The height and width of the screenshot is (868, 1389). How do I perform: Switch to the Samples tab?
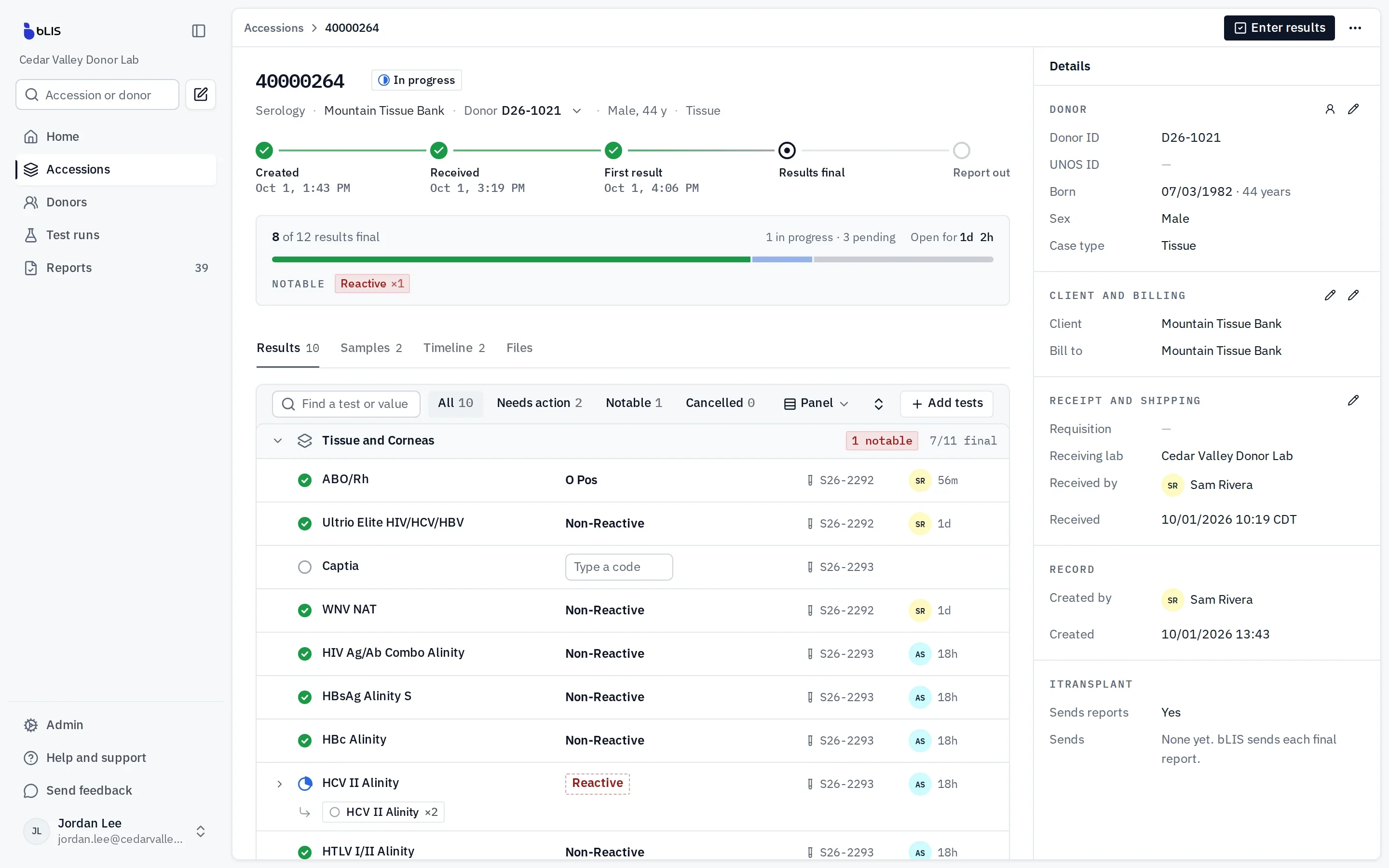pyautogui.click(x=371, y=348)
